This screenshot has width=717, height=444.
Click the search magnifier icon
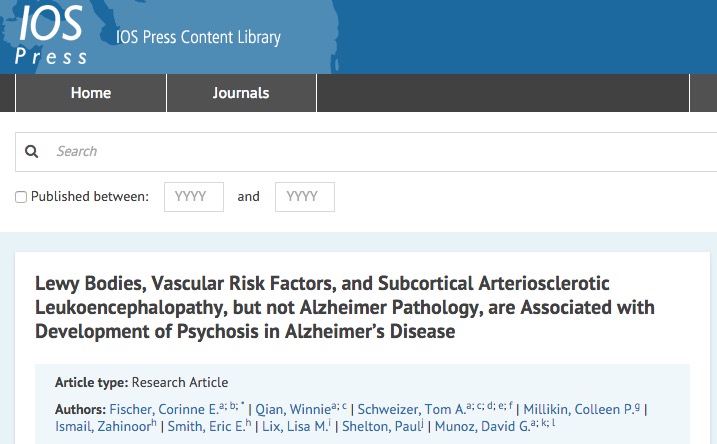[x=32, y=151]
